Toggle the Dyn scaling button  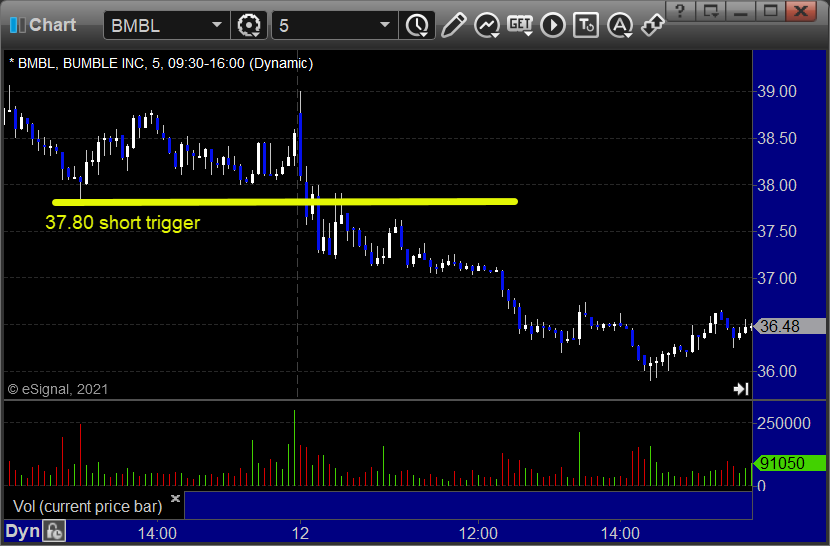[x=23, y=531]
